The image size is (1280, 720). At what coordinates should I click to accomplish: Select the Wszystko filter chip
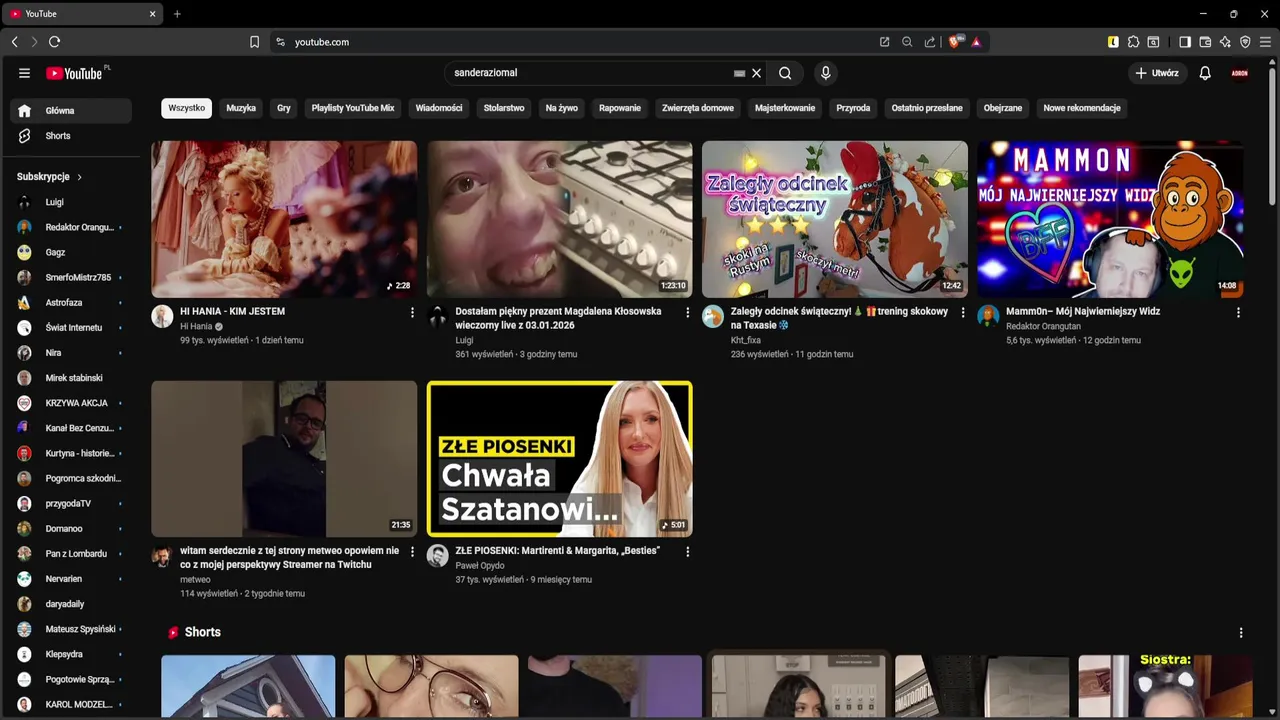click(x=187, y=108)
